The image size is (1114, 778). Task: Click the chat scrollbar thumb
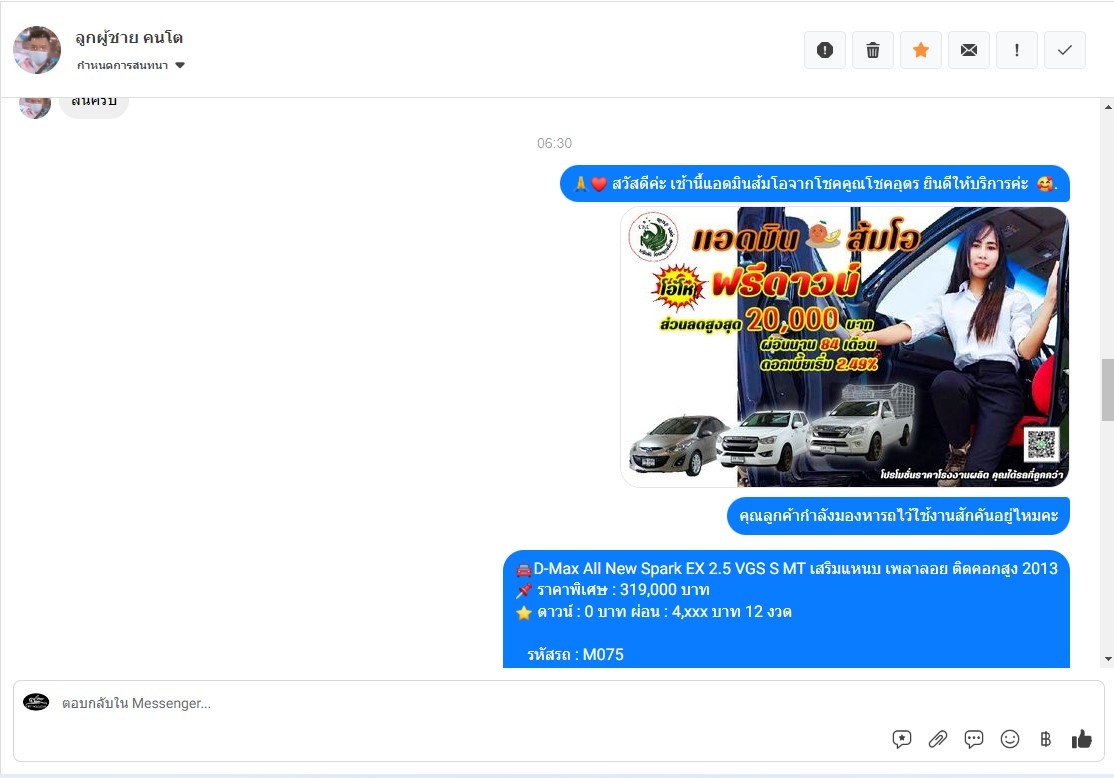point(1108,390)
